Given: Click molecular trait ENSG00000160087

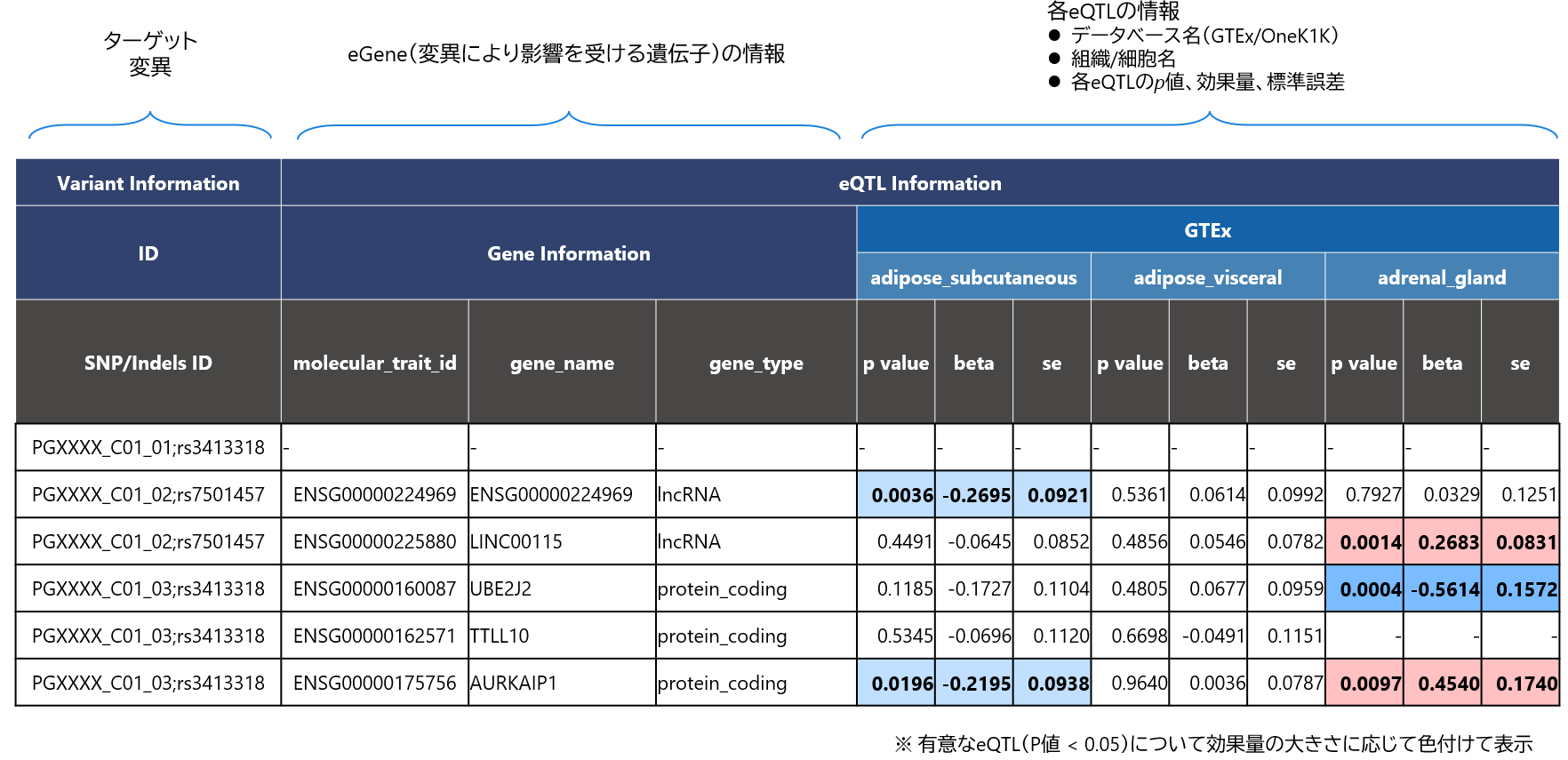Looking at the screenshot, I should point(375,588).
